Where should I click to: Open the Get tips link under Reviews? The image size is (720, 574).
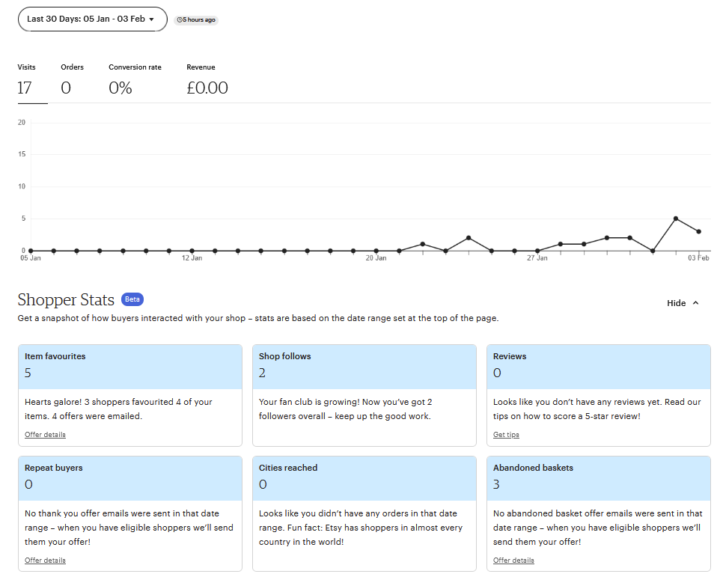[506, 434]
